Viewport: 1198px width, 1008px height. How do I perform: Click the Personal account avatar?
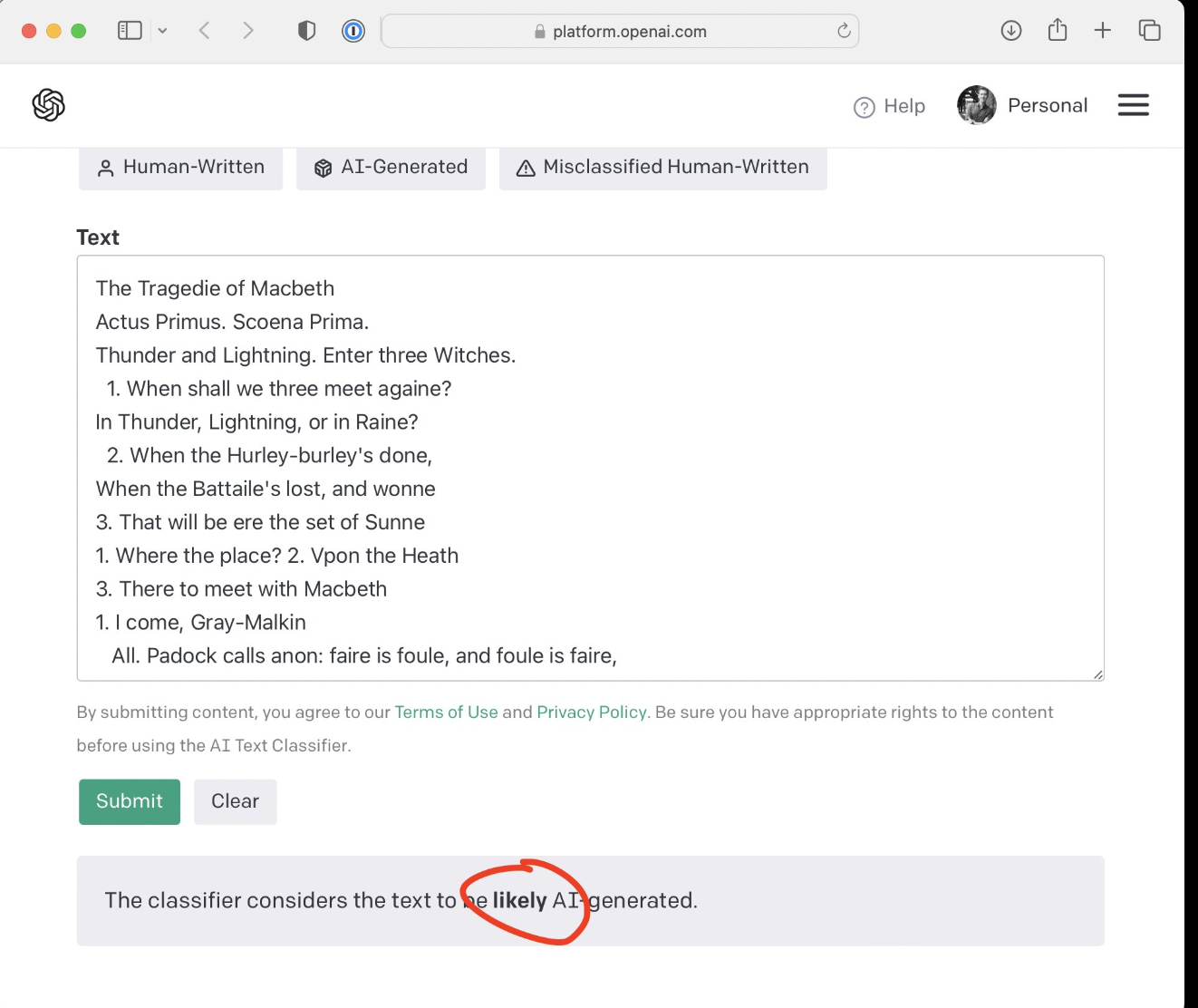tap(976, 105)
